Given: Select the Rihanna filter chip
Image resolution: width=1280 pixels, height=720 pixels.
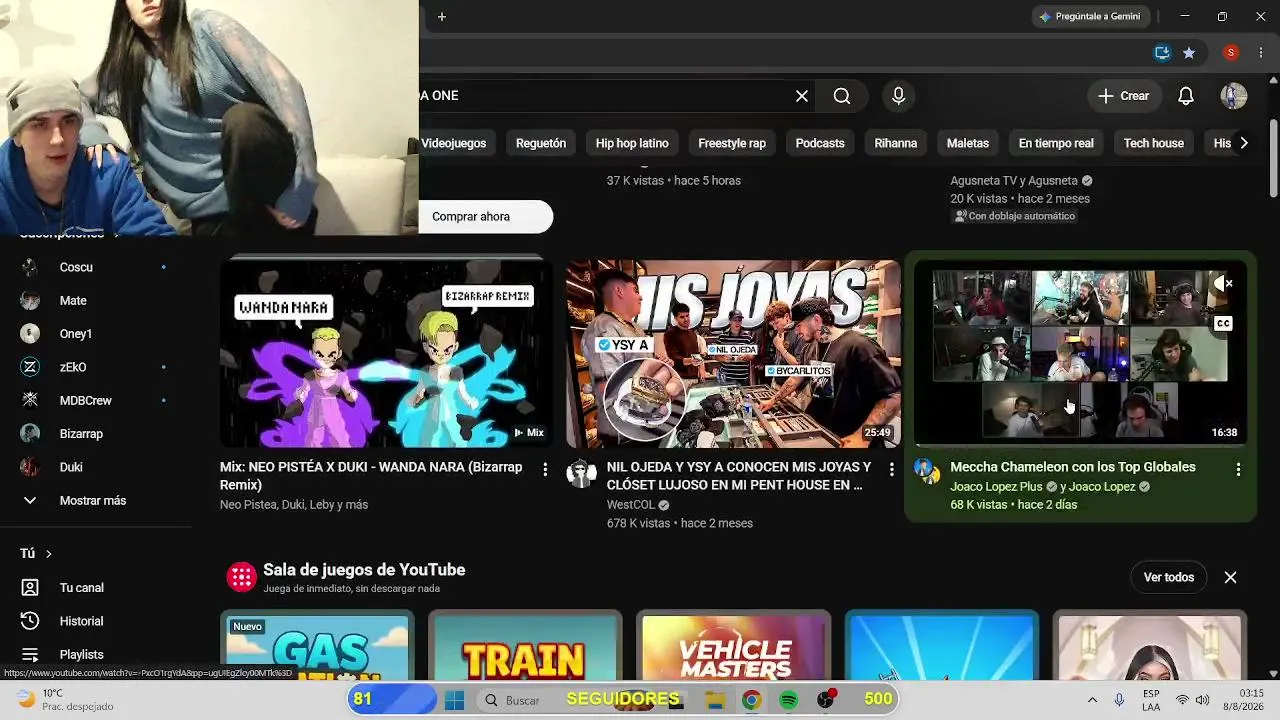Looking at the screenshot, I should tap(896, 143).
